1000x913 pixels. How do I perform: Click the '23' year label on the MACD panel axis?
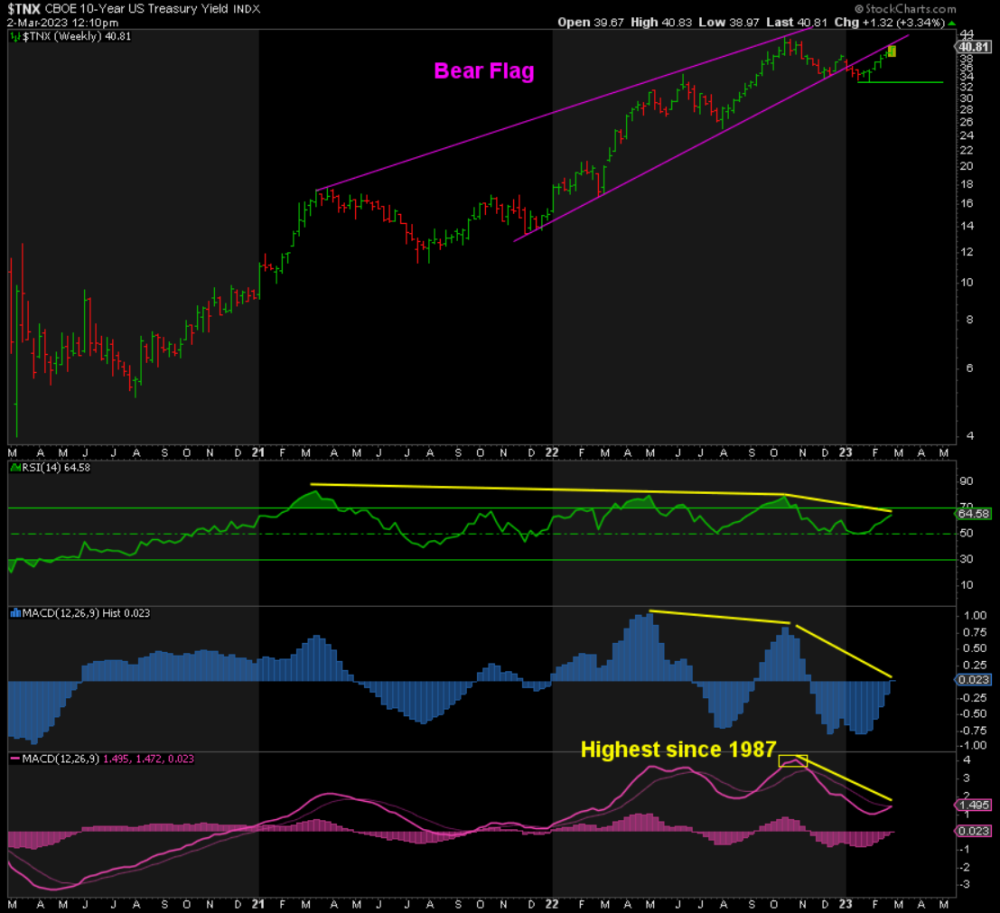coord(846,904)
